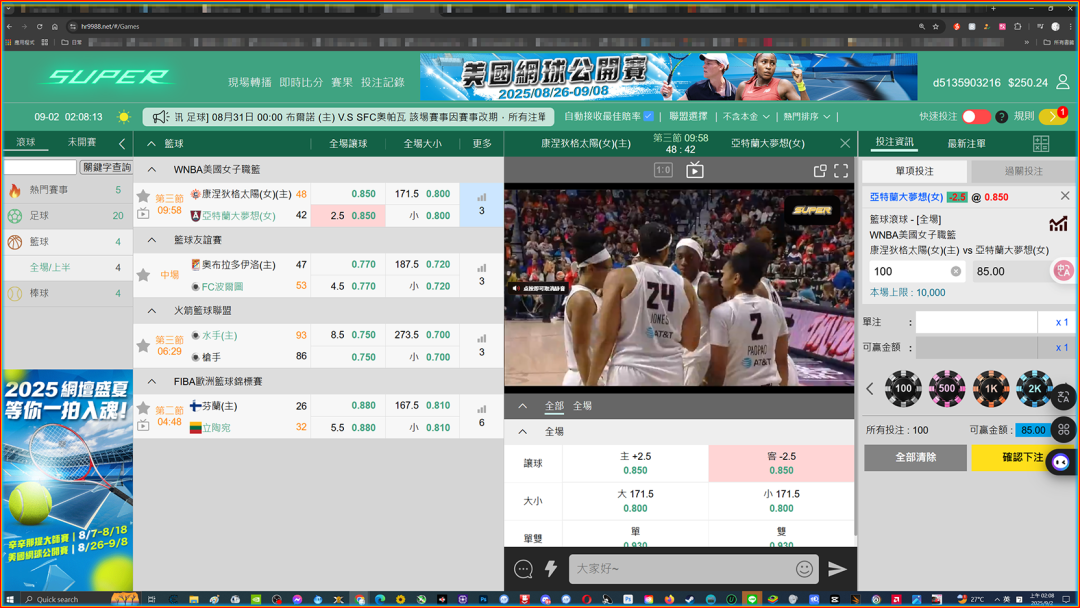
Task: Collapse the 全場 bet types section
Action: point(523,432)
